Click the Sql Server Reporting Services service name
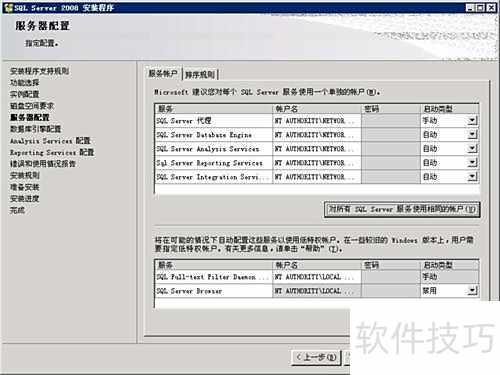This screenshot has height=375, width=500. (210, 163)
